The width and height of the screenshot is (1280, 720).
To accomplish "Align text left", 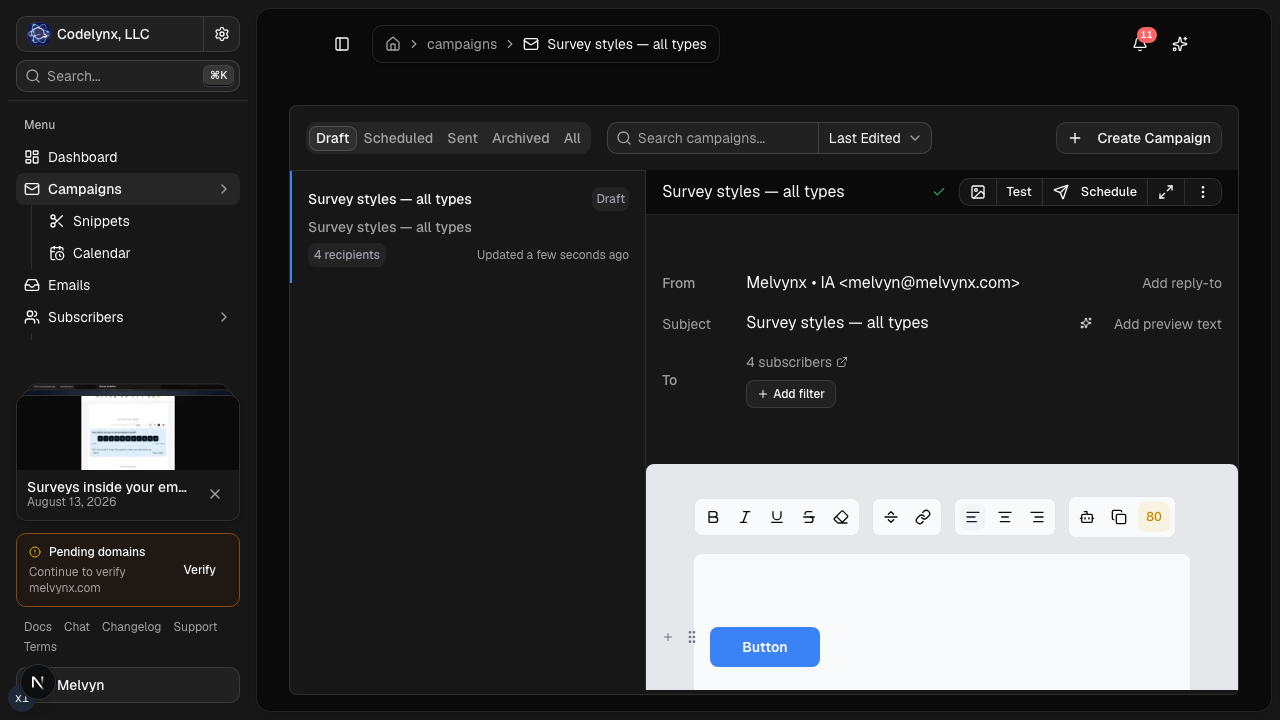I will point(972,517).
